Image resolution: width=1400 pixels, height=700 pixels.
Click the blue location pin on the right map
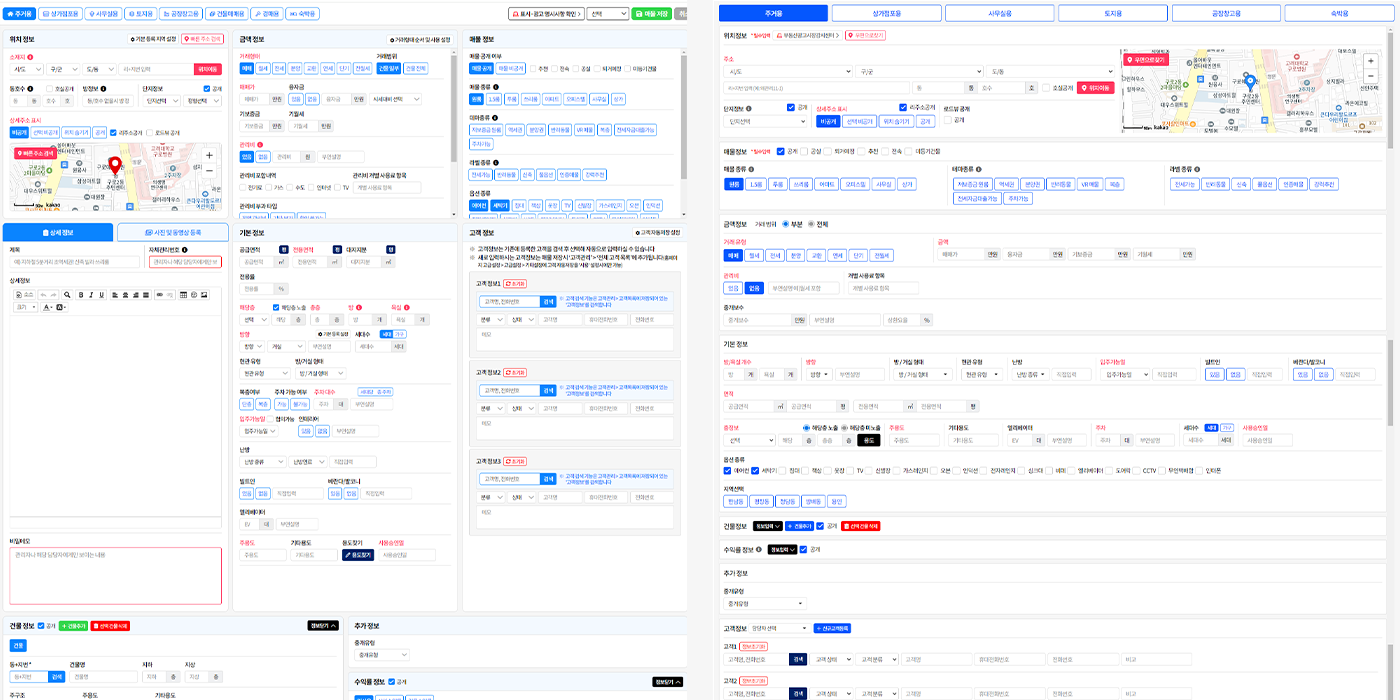pyautogui.click(x=1250, y=81)
